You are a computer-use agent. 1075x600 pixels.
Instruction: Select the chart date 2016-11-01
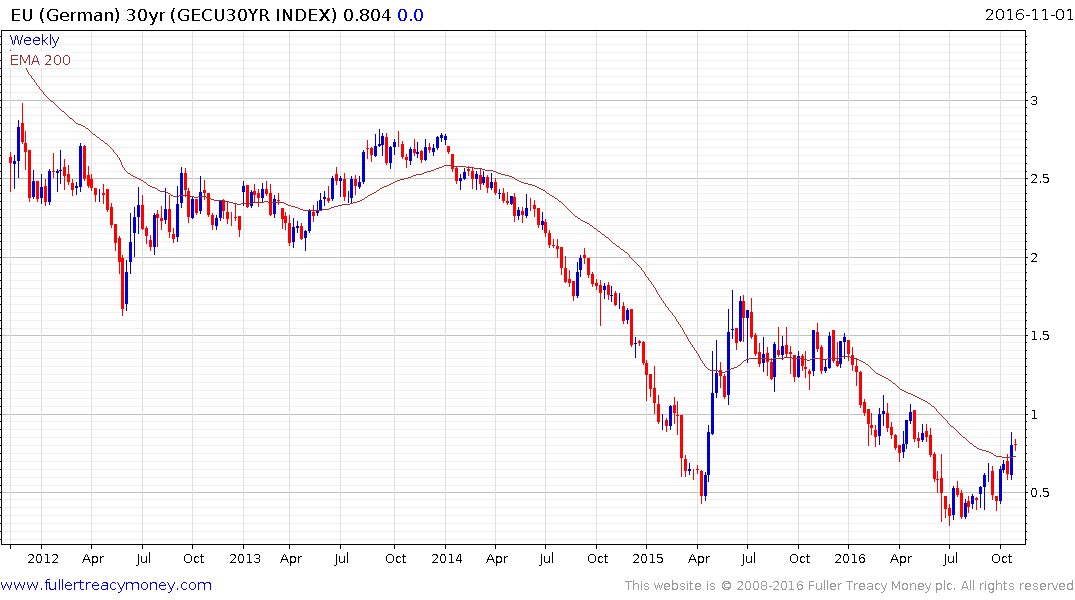(1028, 14)
